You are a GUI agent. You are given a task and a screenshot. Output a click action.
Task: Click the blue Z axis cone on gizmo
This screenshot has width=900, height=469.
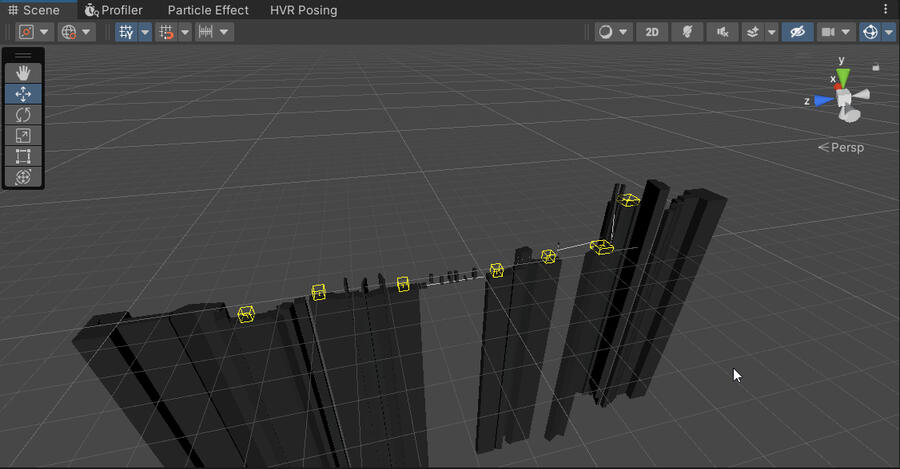pos(821,100)
